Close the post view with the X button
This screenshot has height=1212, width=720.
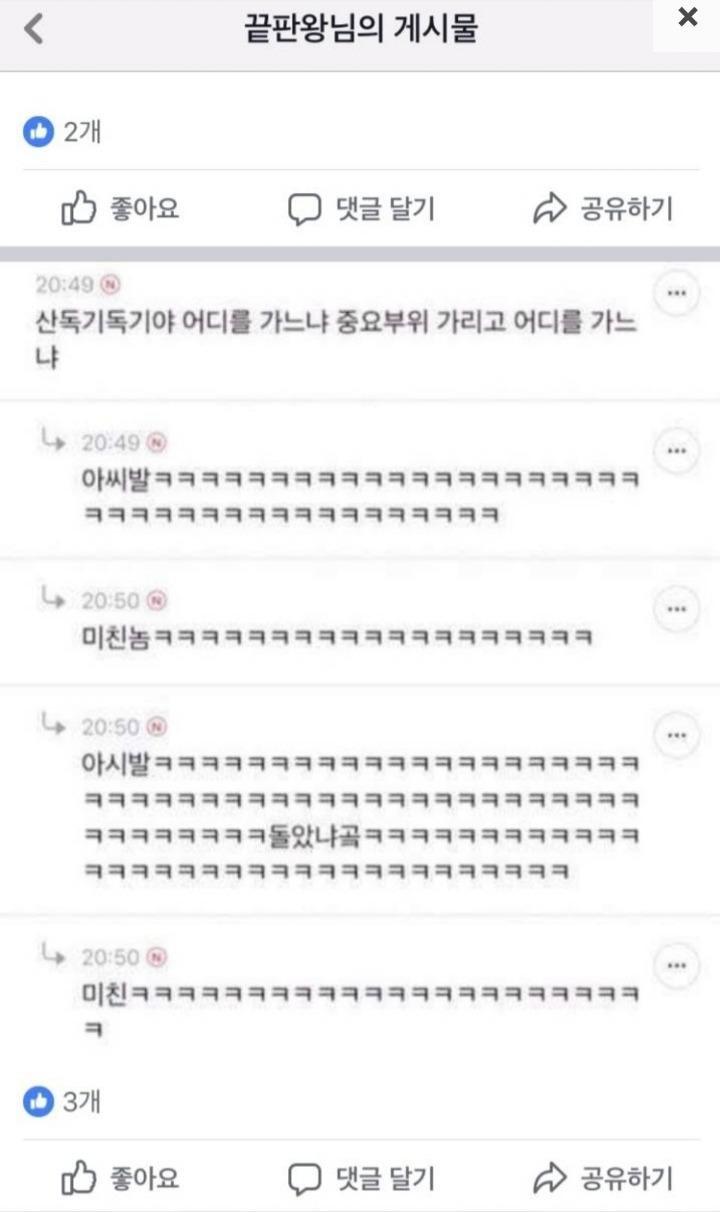(x=688, y=17)
